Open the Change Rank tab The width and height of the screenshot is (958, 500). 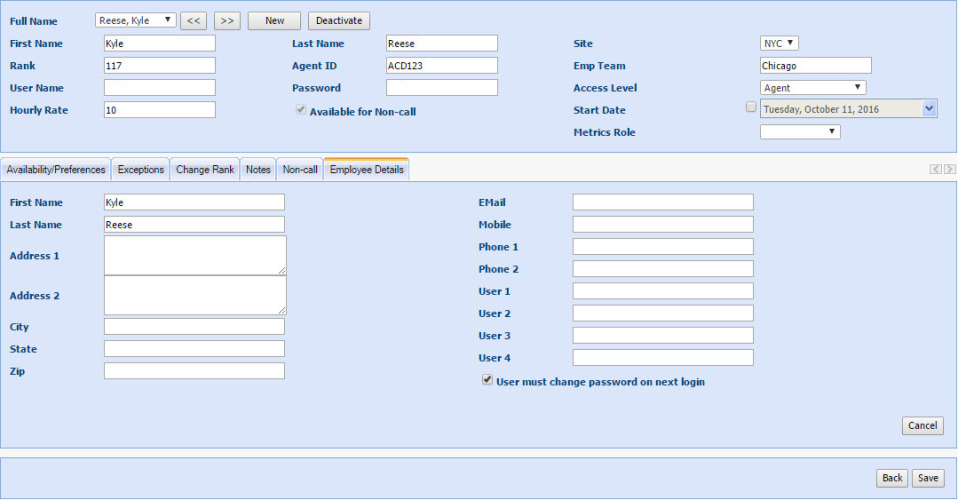[205, 170]
